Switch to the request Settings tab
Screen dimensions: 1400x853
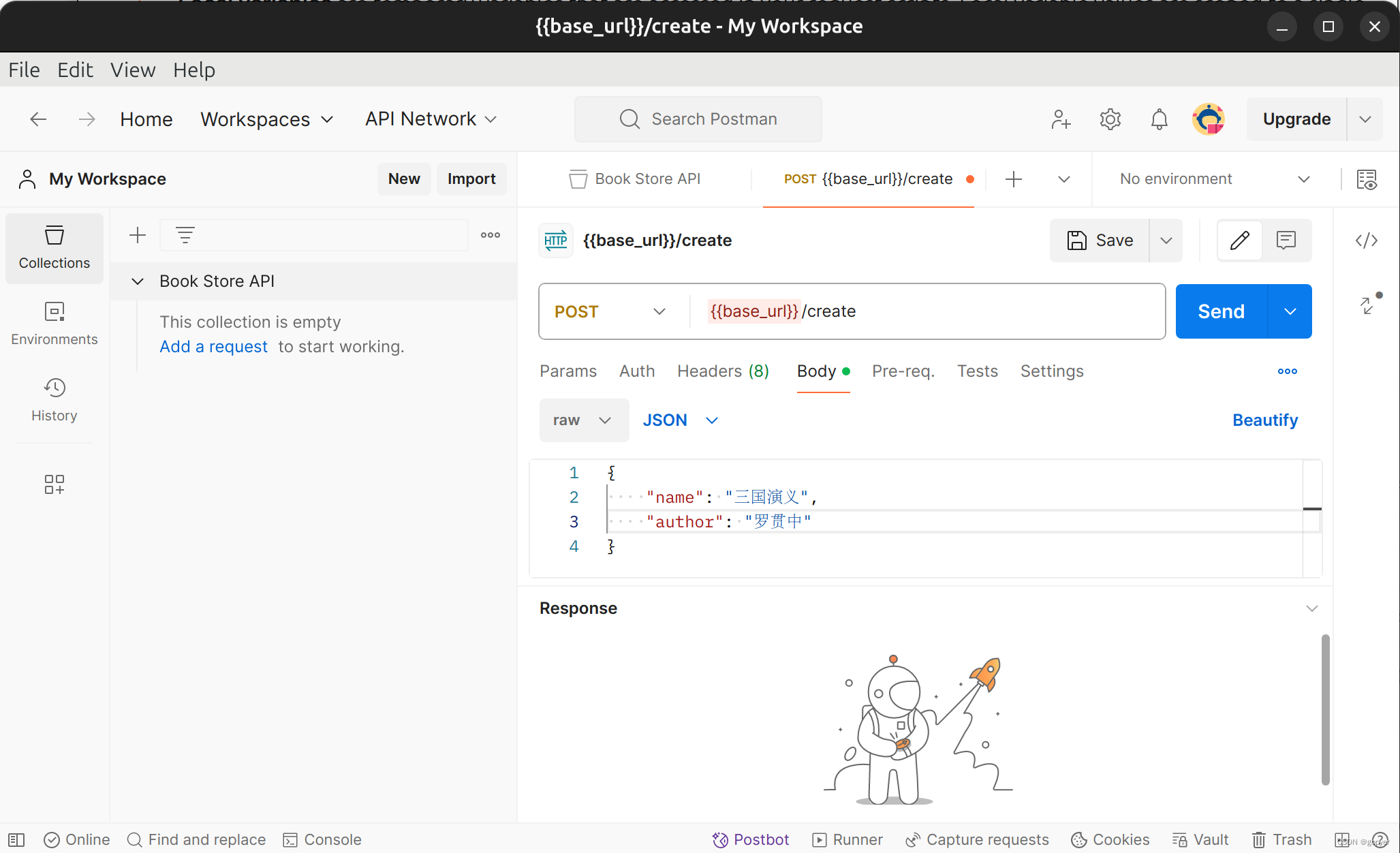1052,371
